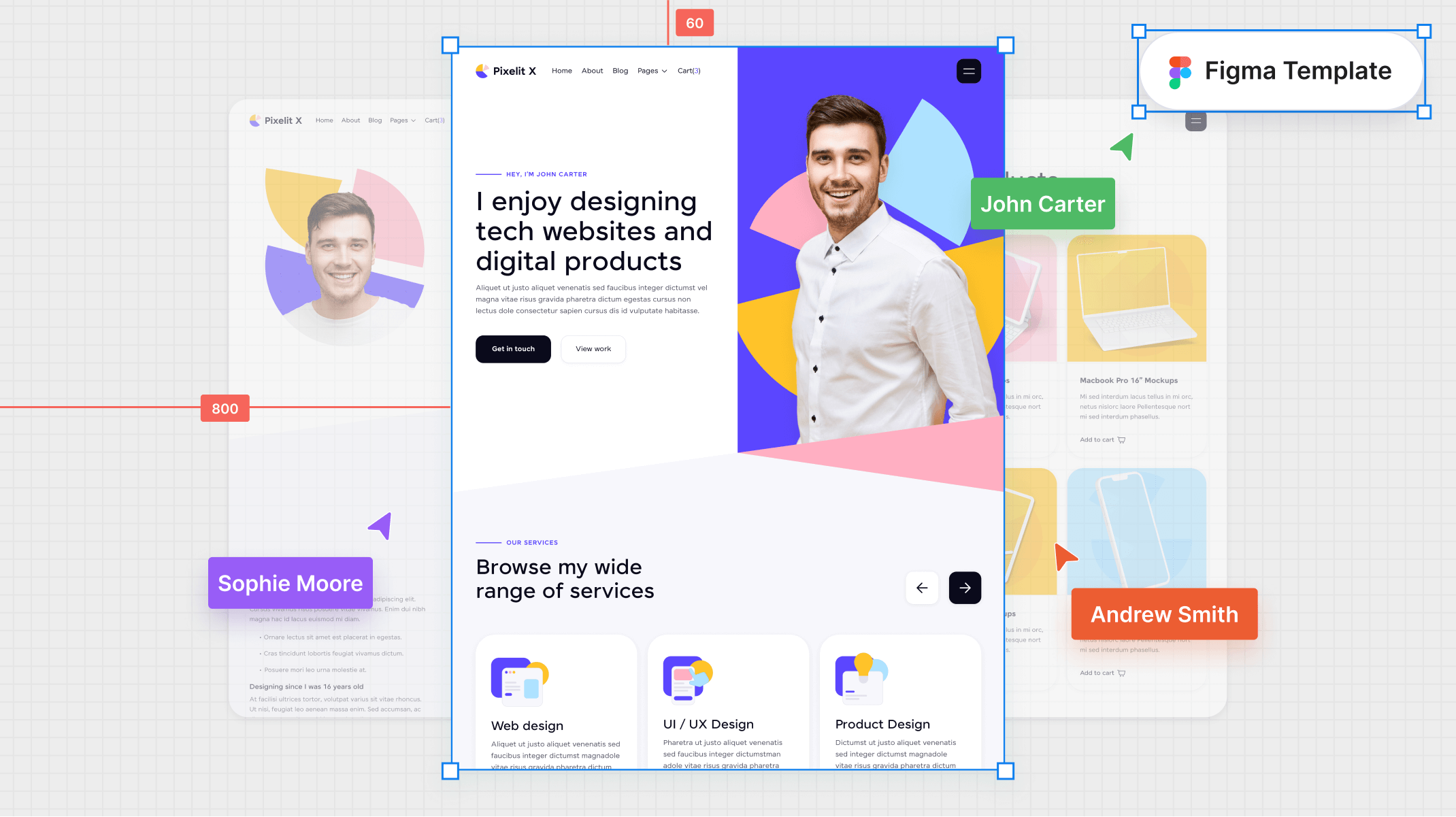
Task: Click the 60 spacing measurement marker
Action: (693, 22)
